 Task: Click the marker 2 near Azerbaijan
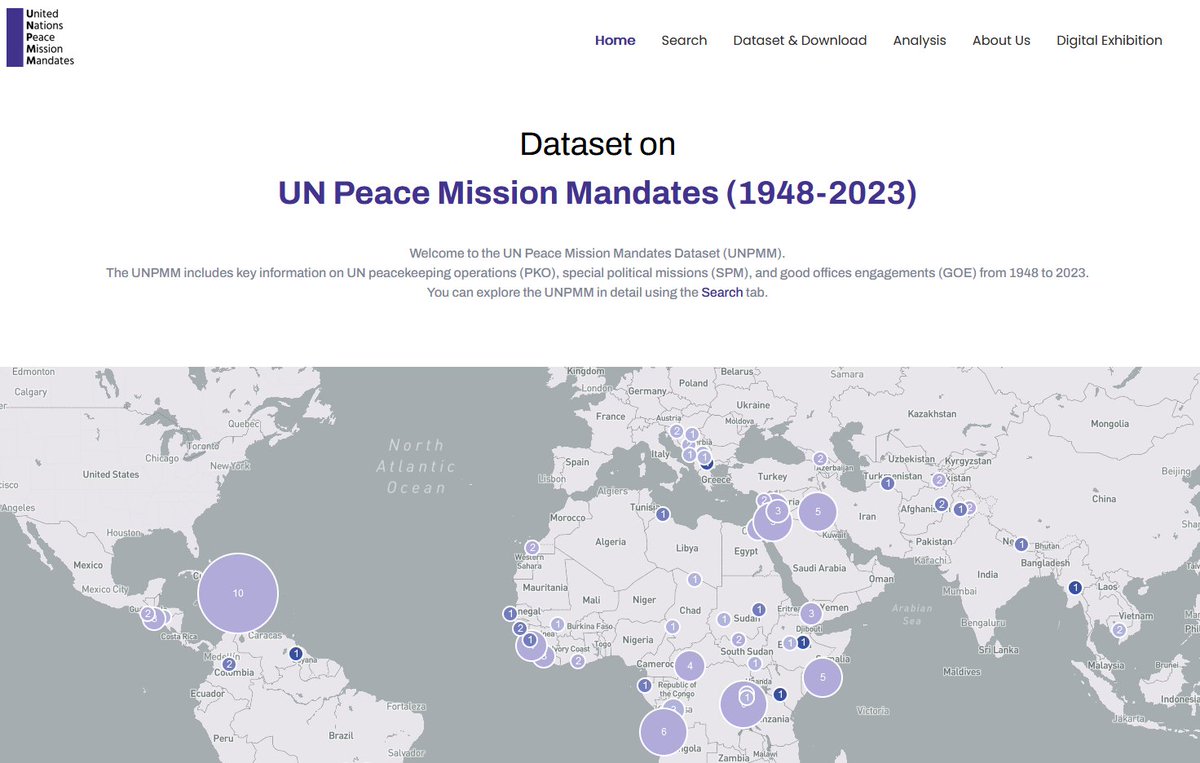pyautogui.click(x=820, y=459)
